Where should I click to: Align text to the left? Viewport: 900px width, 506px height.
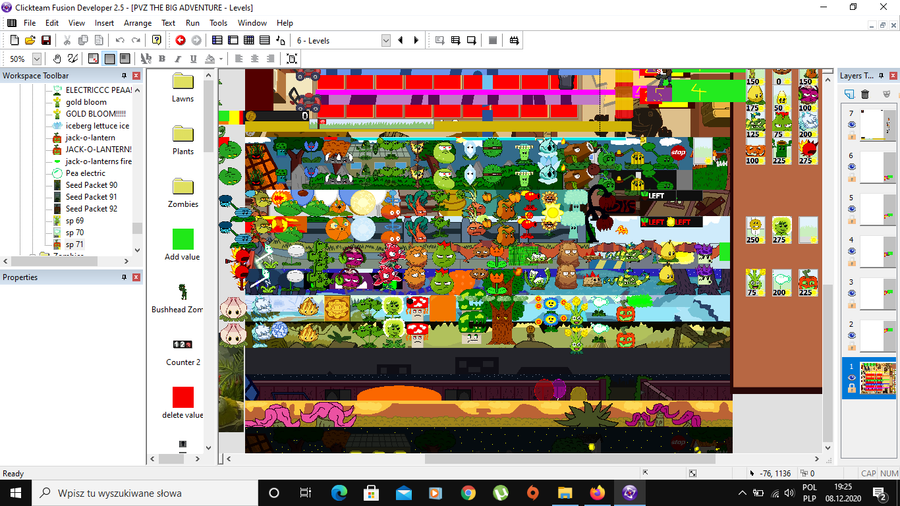(239, 59)
